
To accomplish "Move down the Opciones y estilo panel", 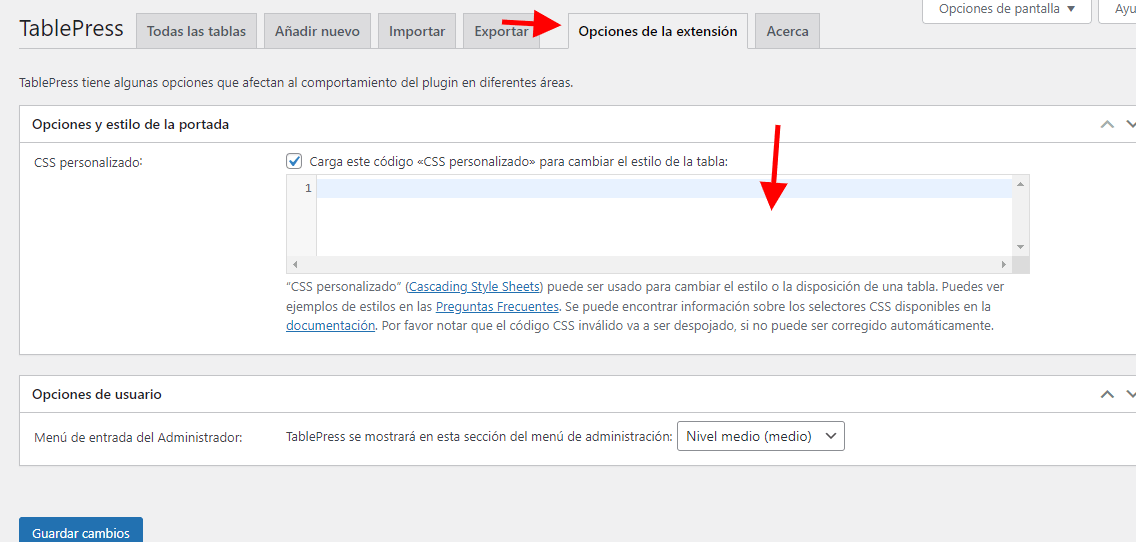I will point(1131,124).
